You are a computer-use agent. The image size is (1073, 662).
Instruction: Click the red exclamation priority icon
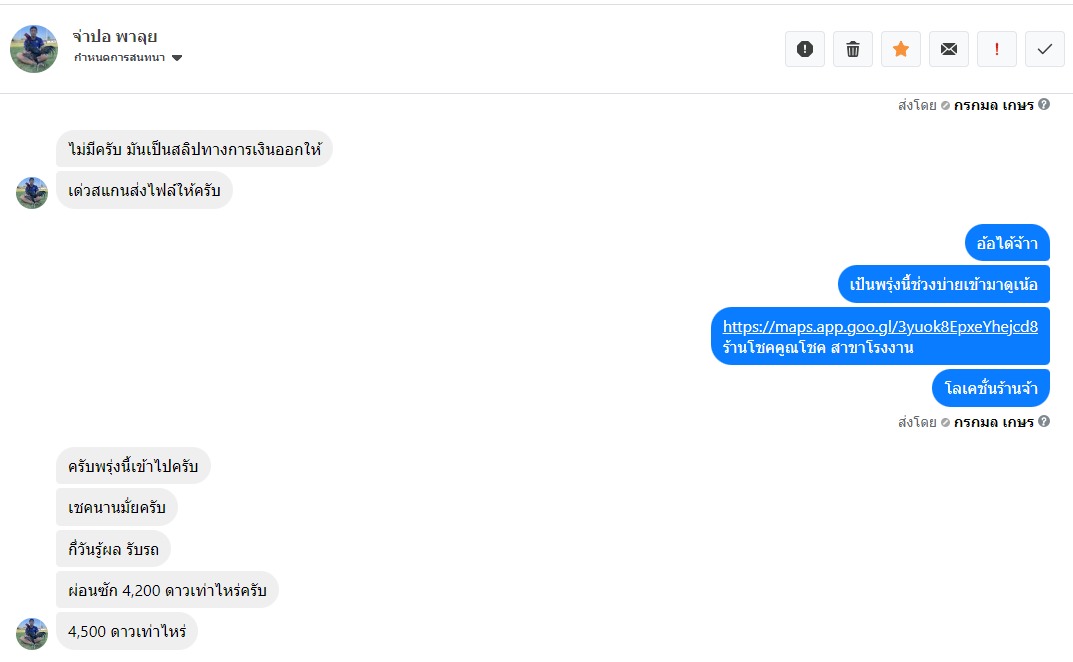click(x=997, y=49)
